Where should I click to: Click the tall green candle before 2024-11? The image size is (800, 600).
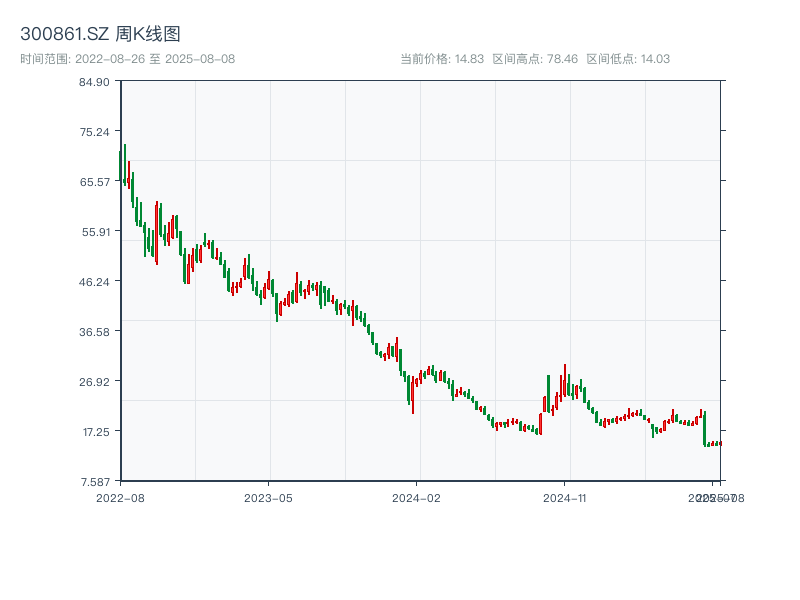coord(548,393)
